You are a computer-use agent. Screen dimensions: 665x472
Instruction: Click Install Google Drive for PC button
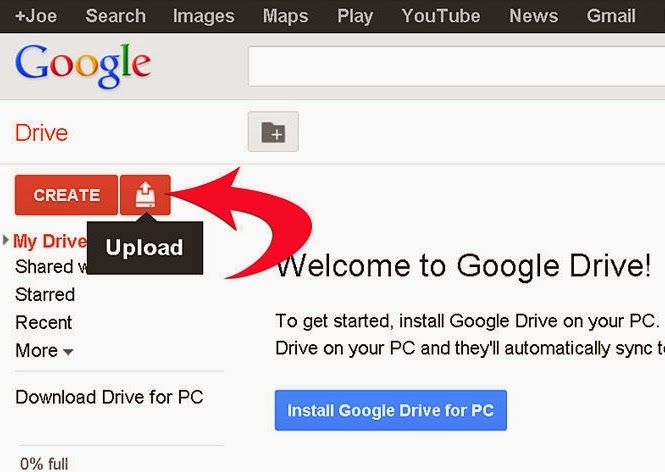(391, 410)
